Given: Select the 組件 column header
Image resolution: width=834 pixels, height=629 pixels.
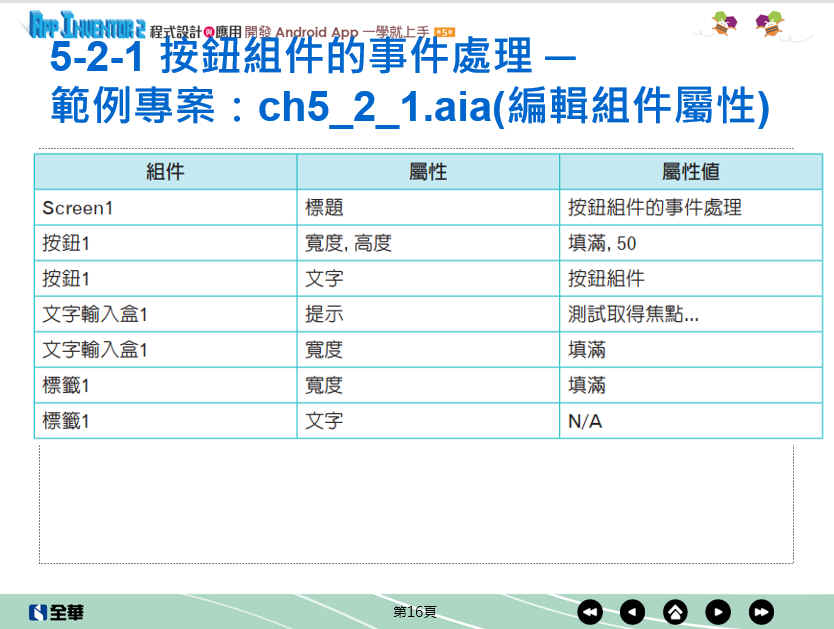Looking at the screenshot, I should tap(165, 172).
